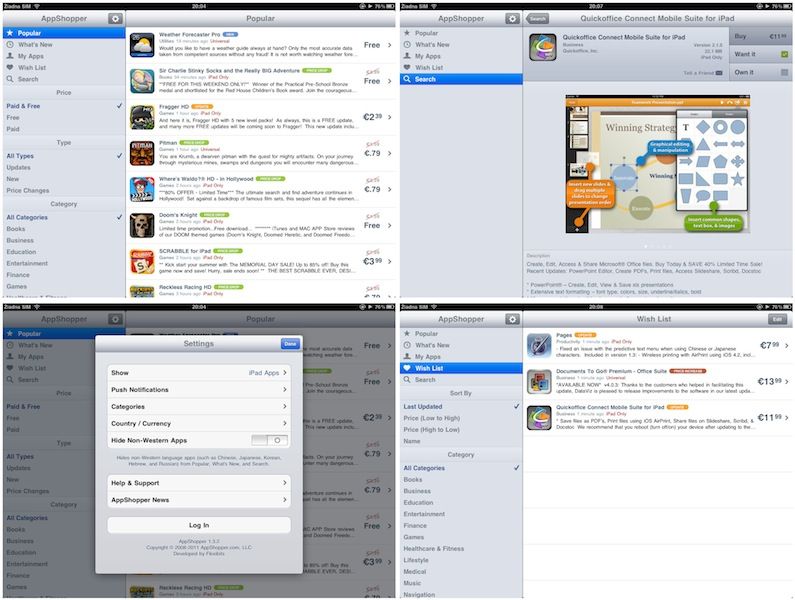Open settings gear on the undimmed Popular screen
Image resolution: width=795 pixels, height=600 pixels.
(115, 19)
